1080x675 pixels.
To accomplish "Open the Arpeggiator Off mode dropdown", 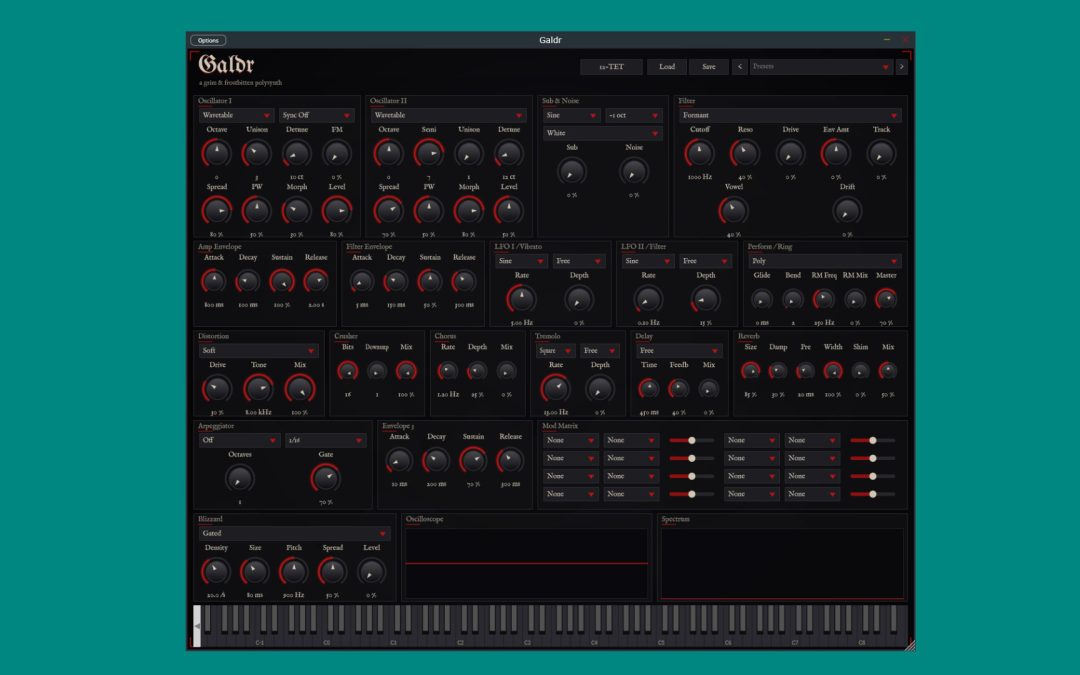I will click(x=239, y=440).
